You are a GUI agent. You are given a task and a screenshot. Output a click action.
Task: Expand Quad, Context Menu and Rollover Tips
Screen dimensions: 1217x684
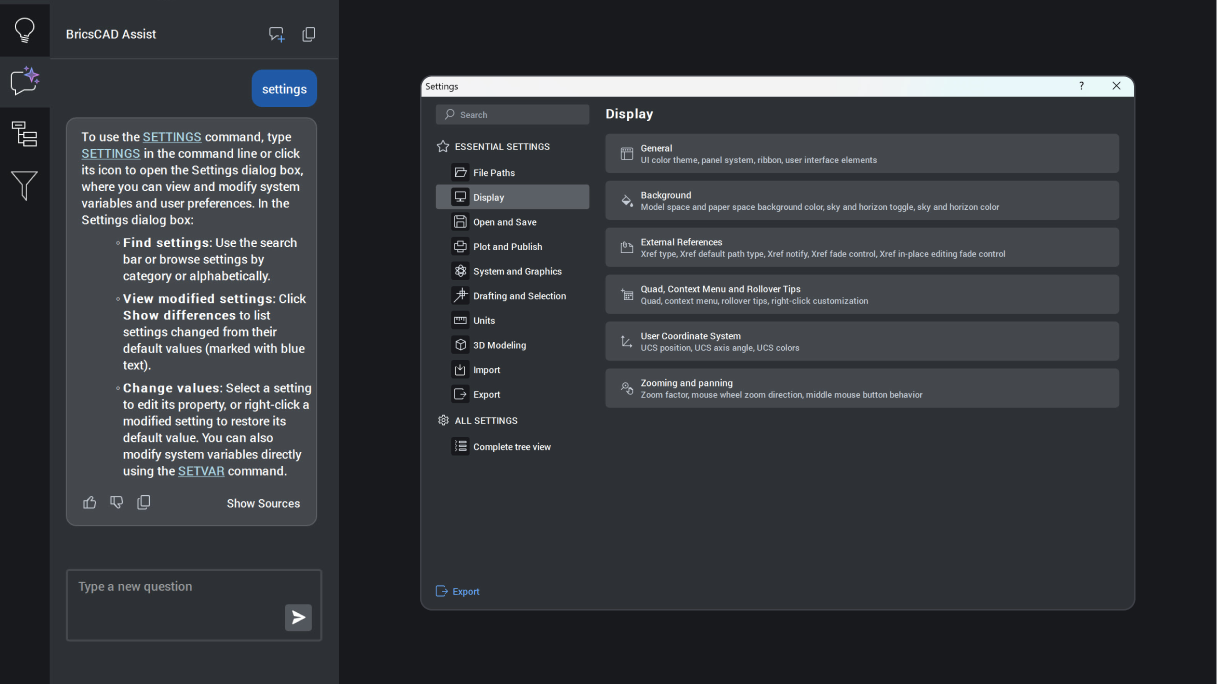[x=862, y=295]
